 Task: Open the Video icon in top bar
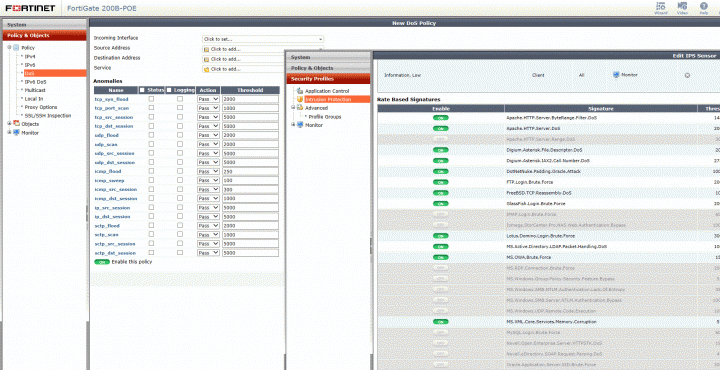pyautogui.click(x=682, y=6)
